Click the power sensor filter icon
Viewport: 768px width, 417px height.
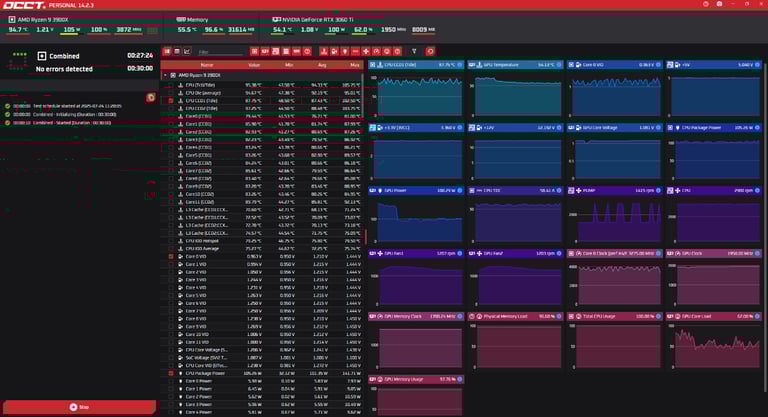point(345,51)
